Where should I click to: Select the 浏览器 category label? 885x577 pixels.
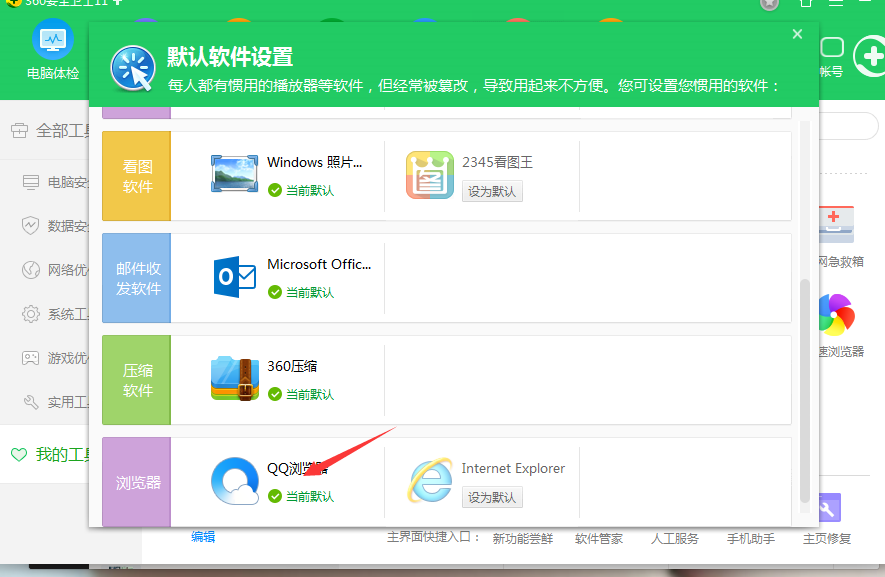click(137, 482)
